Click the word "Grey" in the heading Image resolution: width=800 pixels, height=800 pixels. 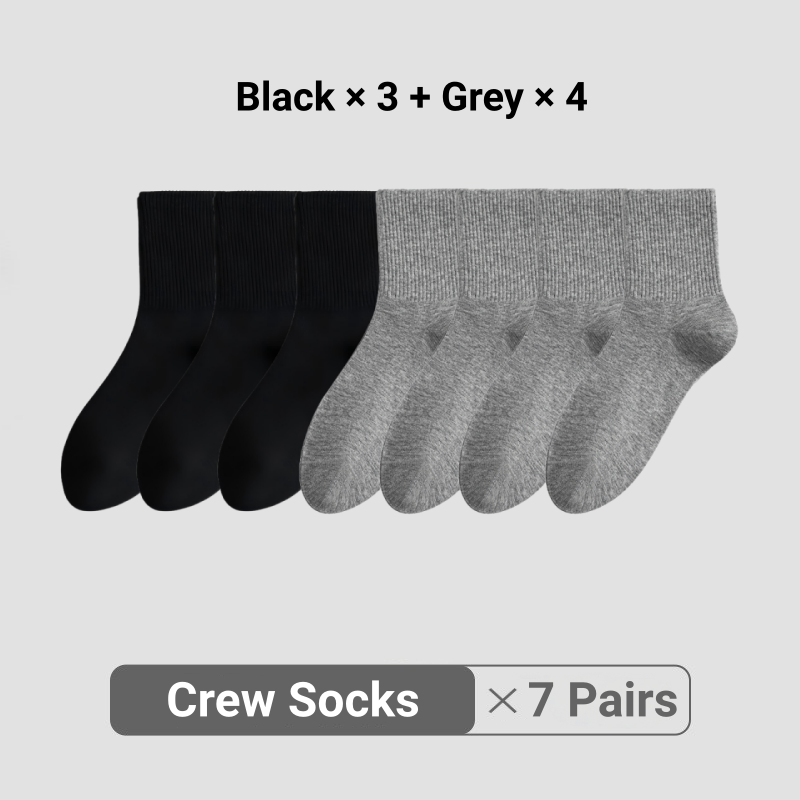pos(482,98)
